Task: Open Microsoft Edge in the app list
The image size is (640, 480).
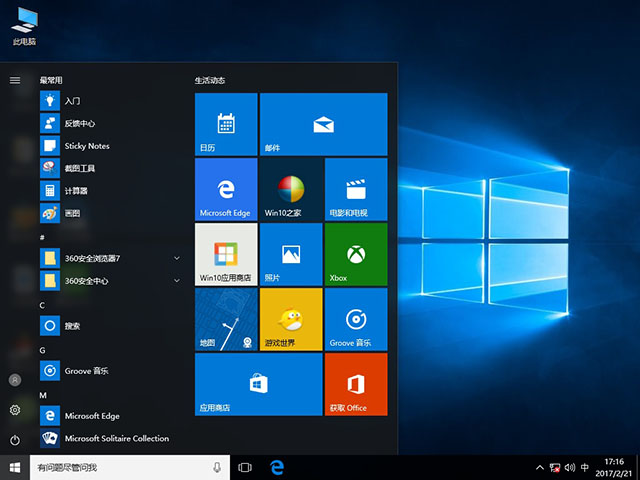Action: pyautogui.click(x=111, y=416)
